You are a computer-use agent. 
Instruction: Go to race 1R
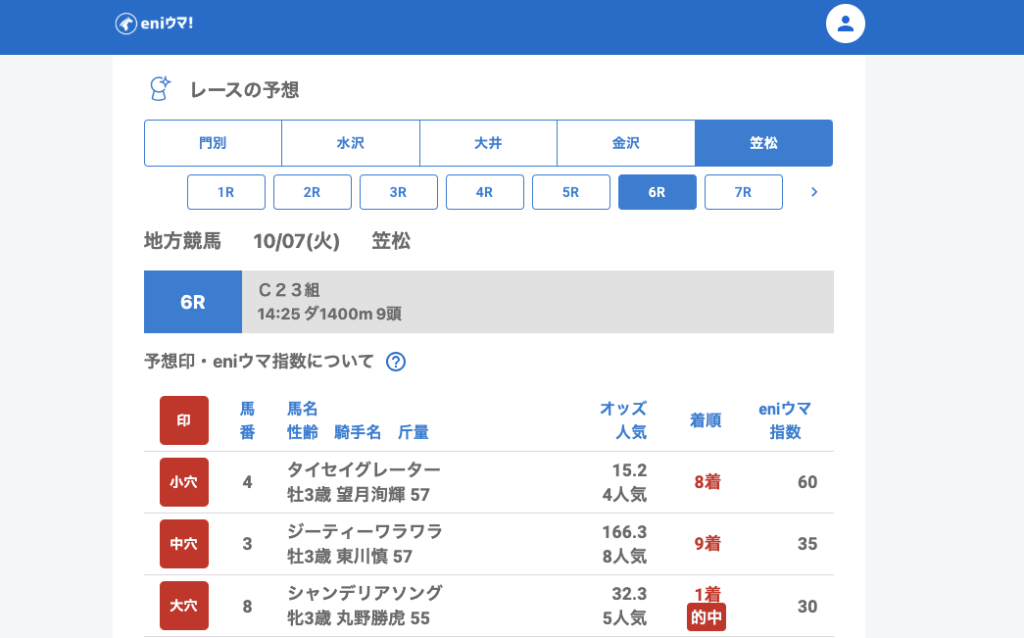(x=226, y=192)
